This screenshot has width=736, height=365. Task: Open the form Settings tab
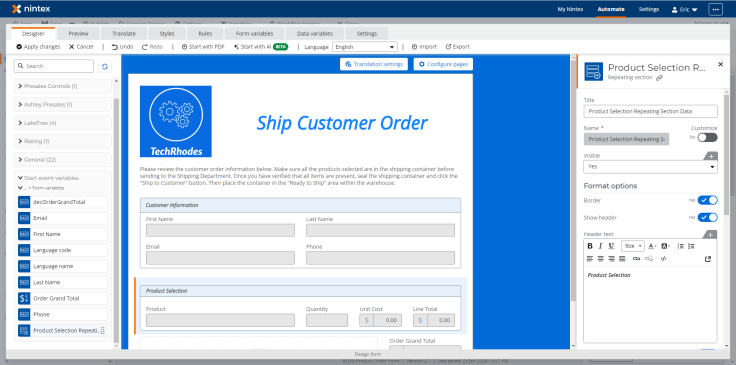[367, 33]
